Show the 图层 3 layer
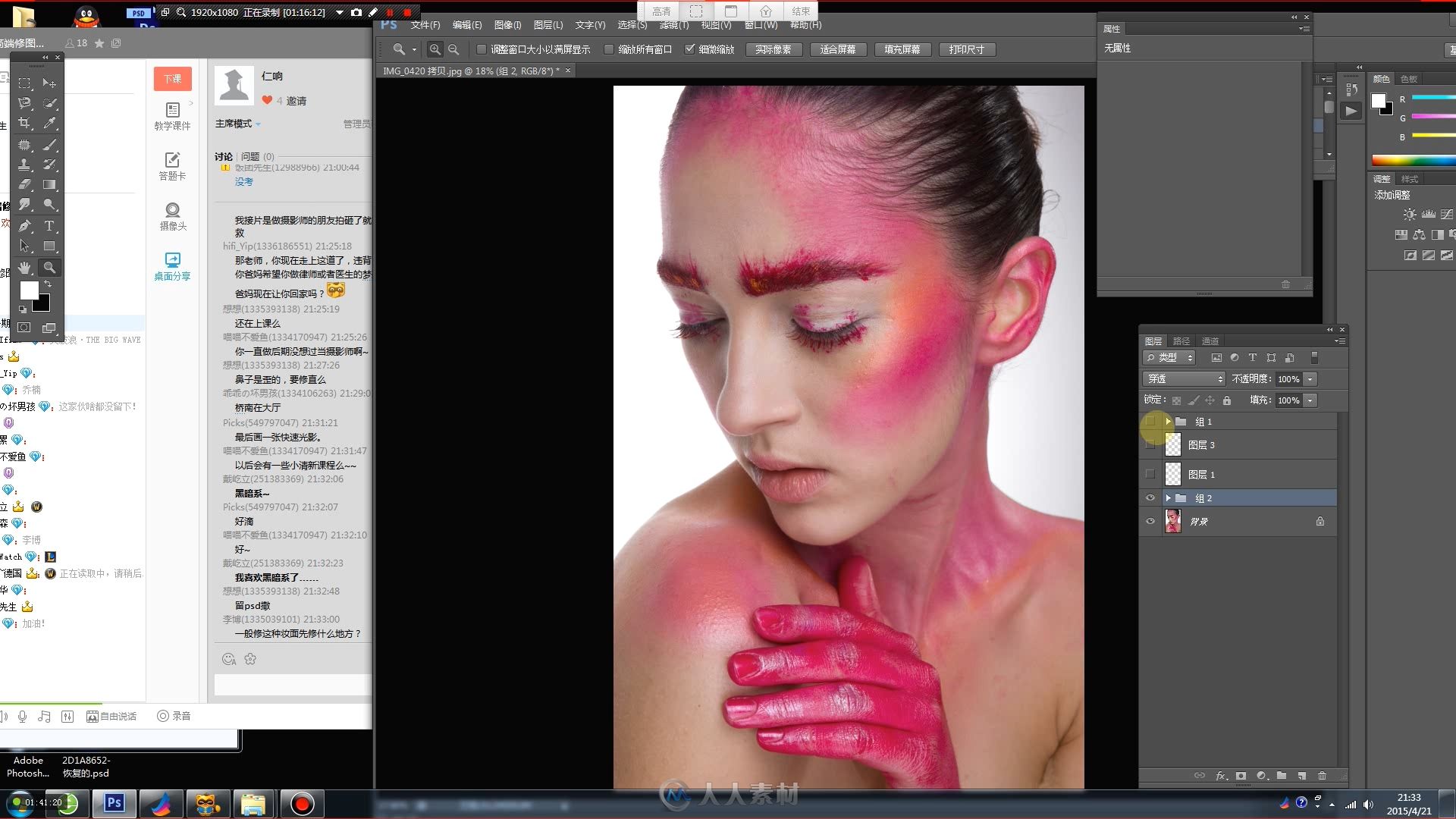 (1150, 445)
